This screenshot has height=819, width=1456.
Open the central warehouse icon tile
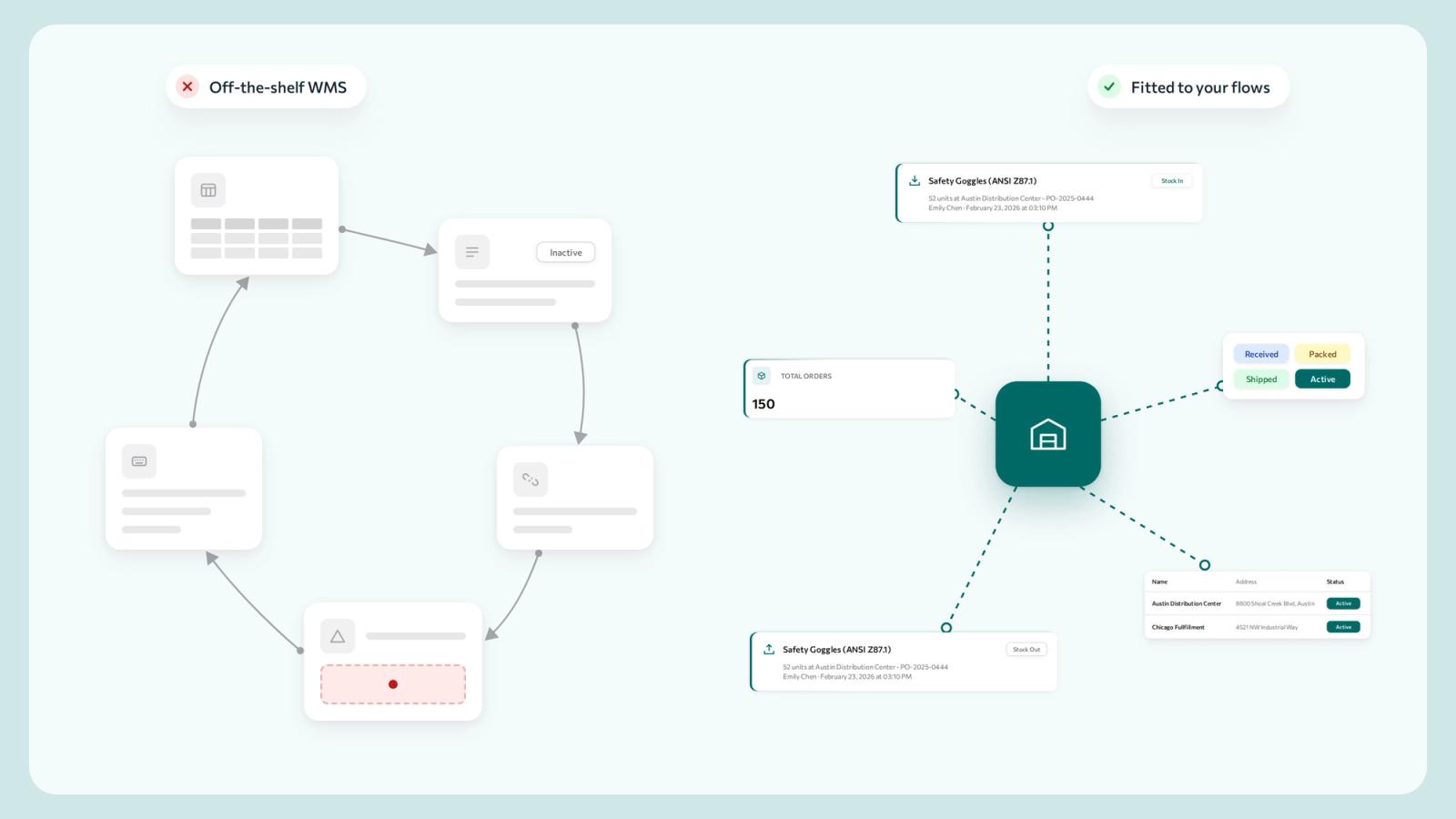point(1048,434)
